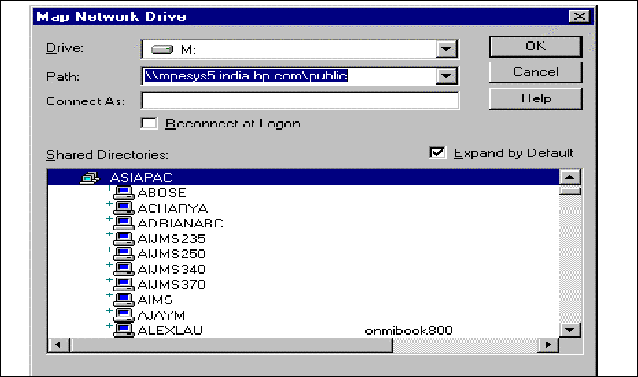The image size is (638, 377).
Task: Enable Reconnect at Logon checkbox
Action: 149,123
